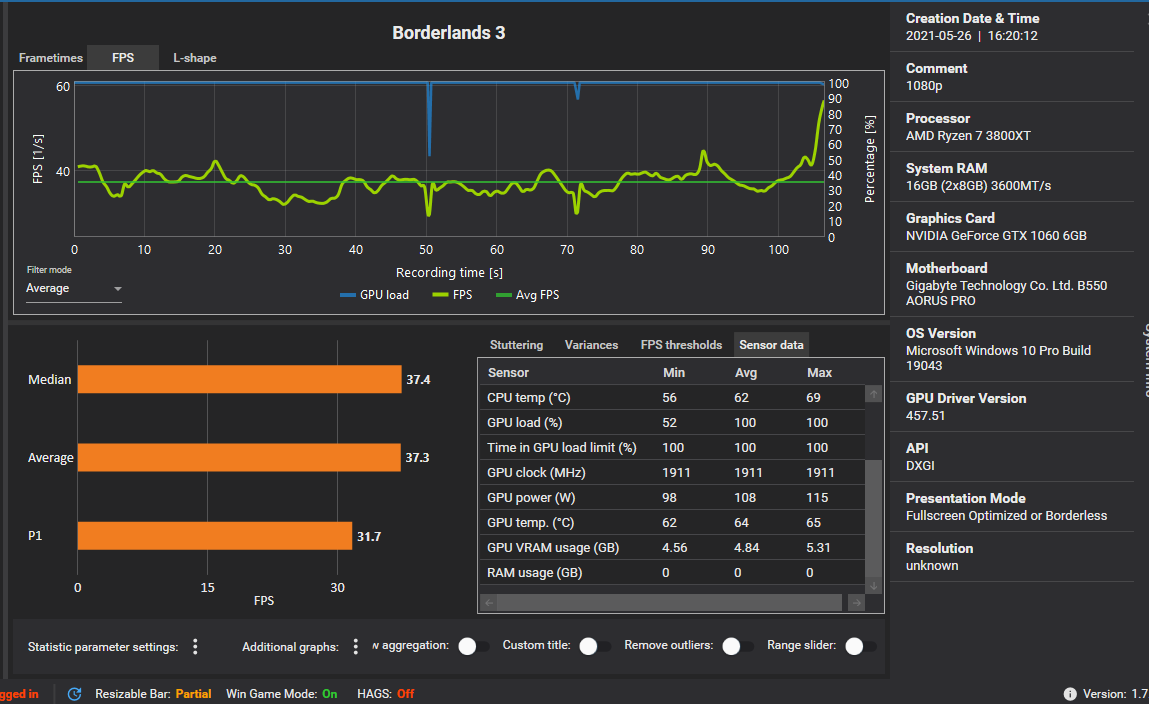
Task: Click sensor table scroll right arrow
Action: 856,603
